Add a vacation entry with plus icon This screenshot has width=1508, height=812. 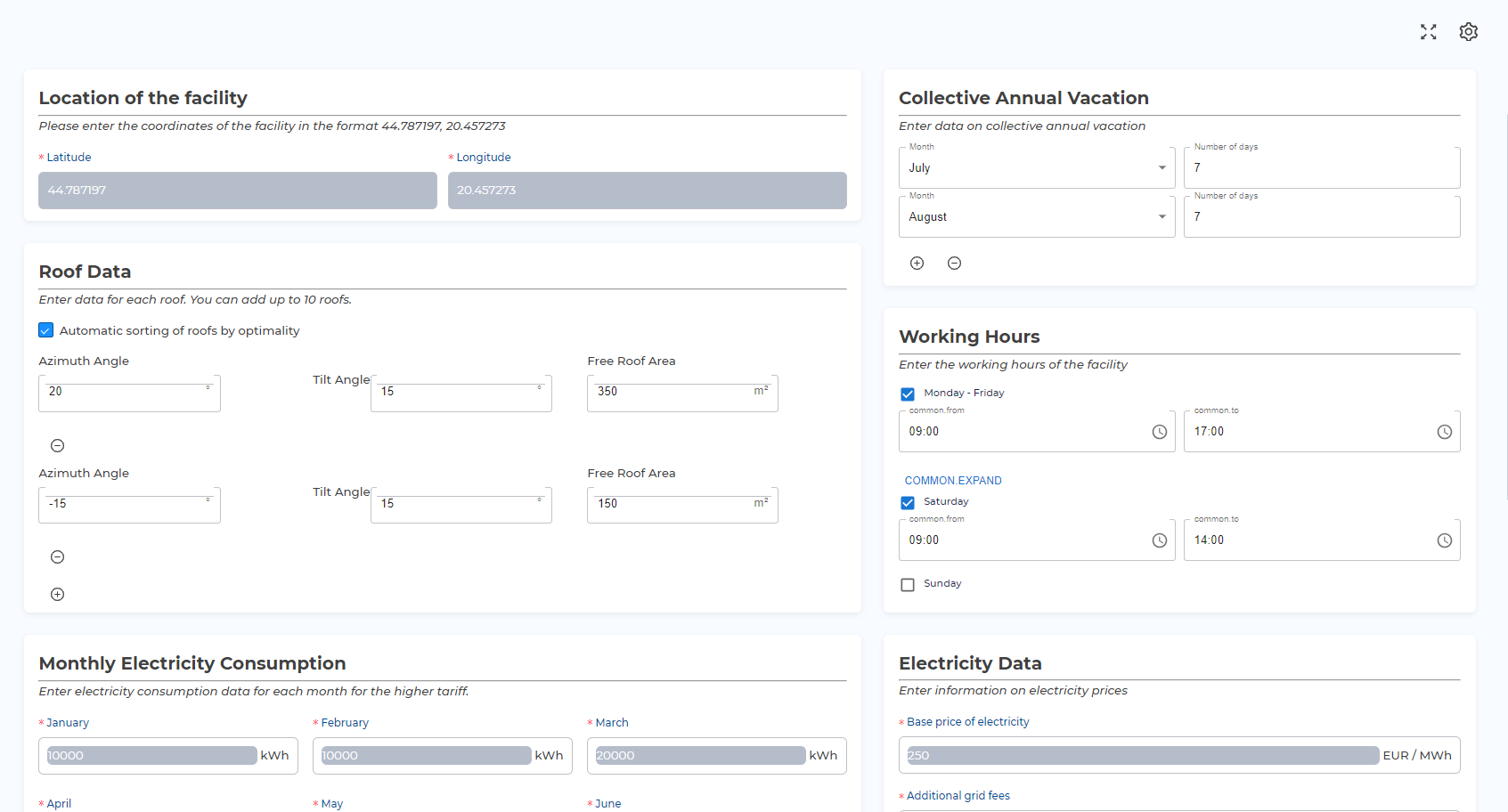(x=917, y=264)
